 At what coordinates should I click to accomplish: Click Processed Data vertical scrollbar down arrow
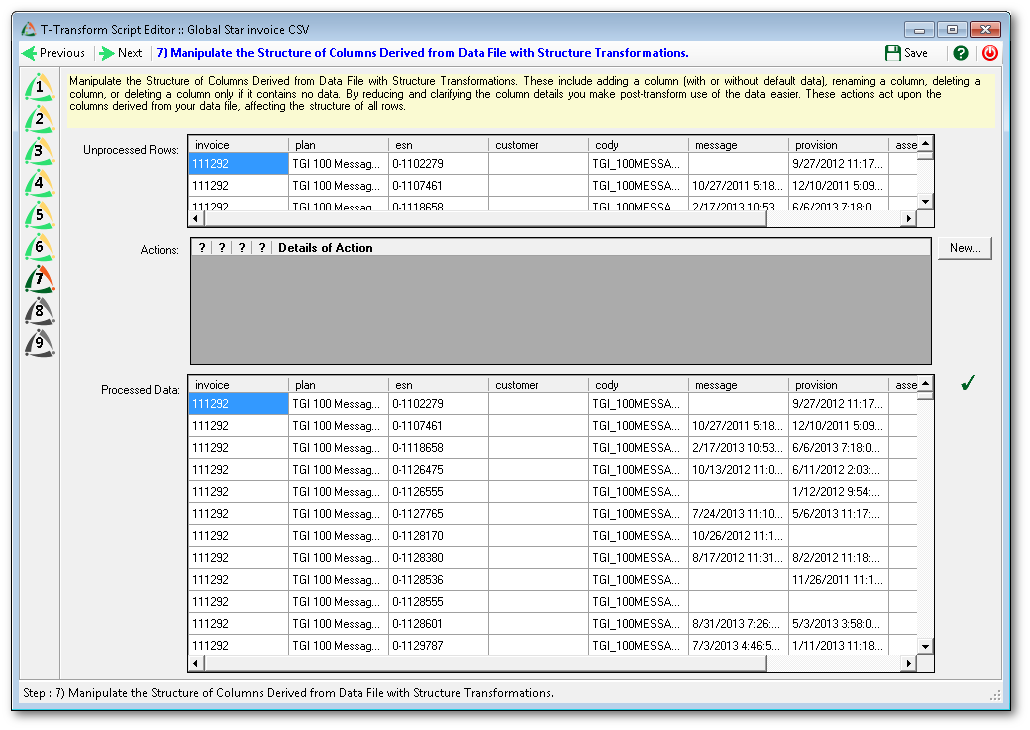click(925, 647)
